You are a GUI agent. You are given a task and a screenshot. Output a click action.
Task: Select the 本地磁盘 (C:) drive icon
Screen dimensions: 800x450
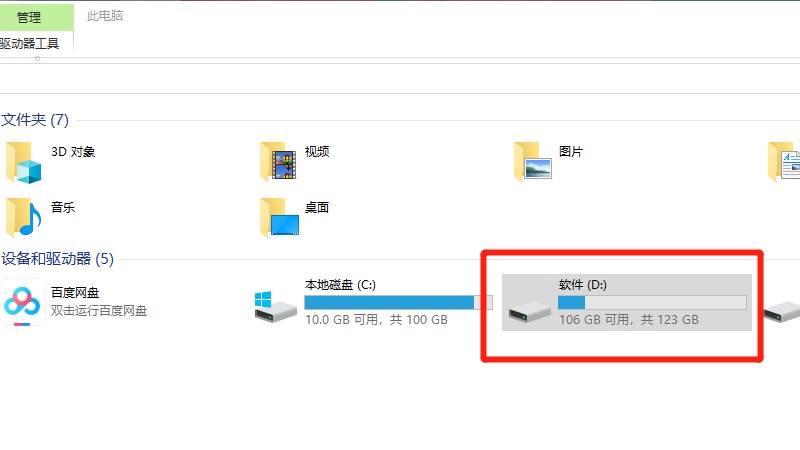[x=276, y=307]
